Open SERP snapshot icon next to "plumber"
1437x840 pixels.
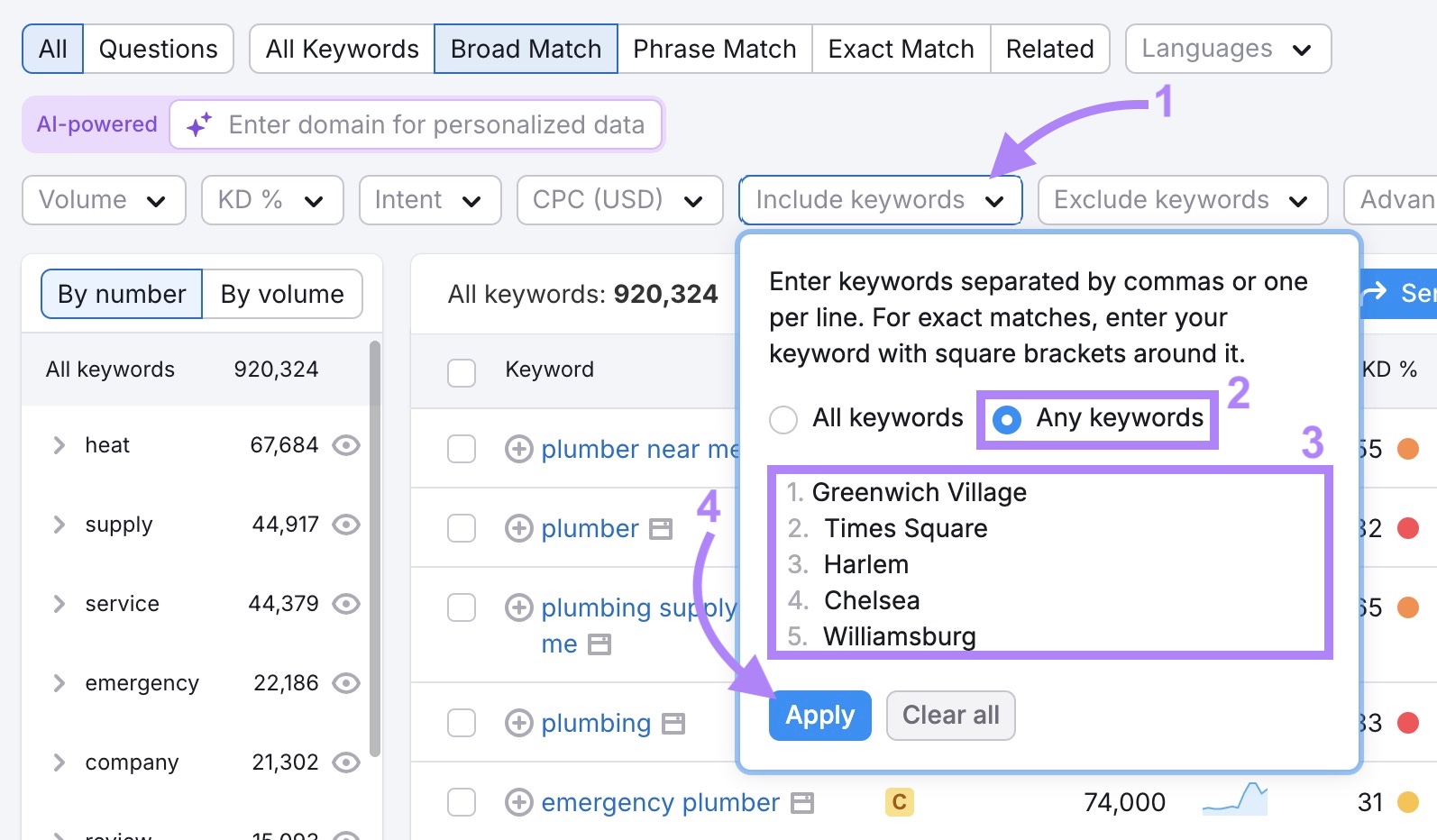point(663,528)
